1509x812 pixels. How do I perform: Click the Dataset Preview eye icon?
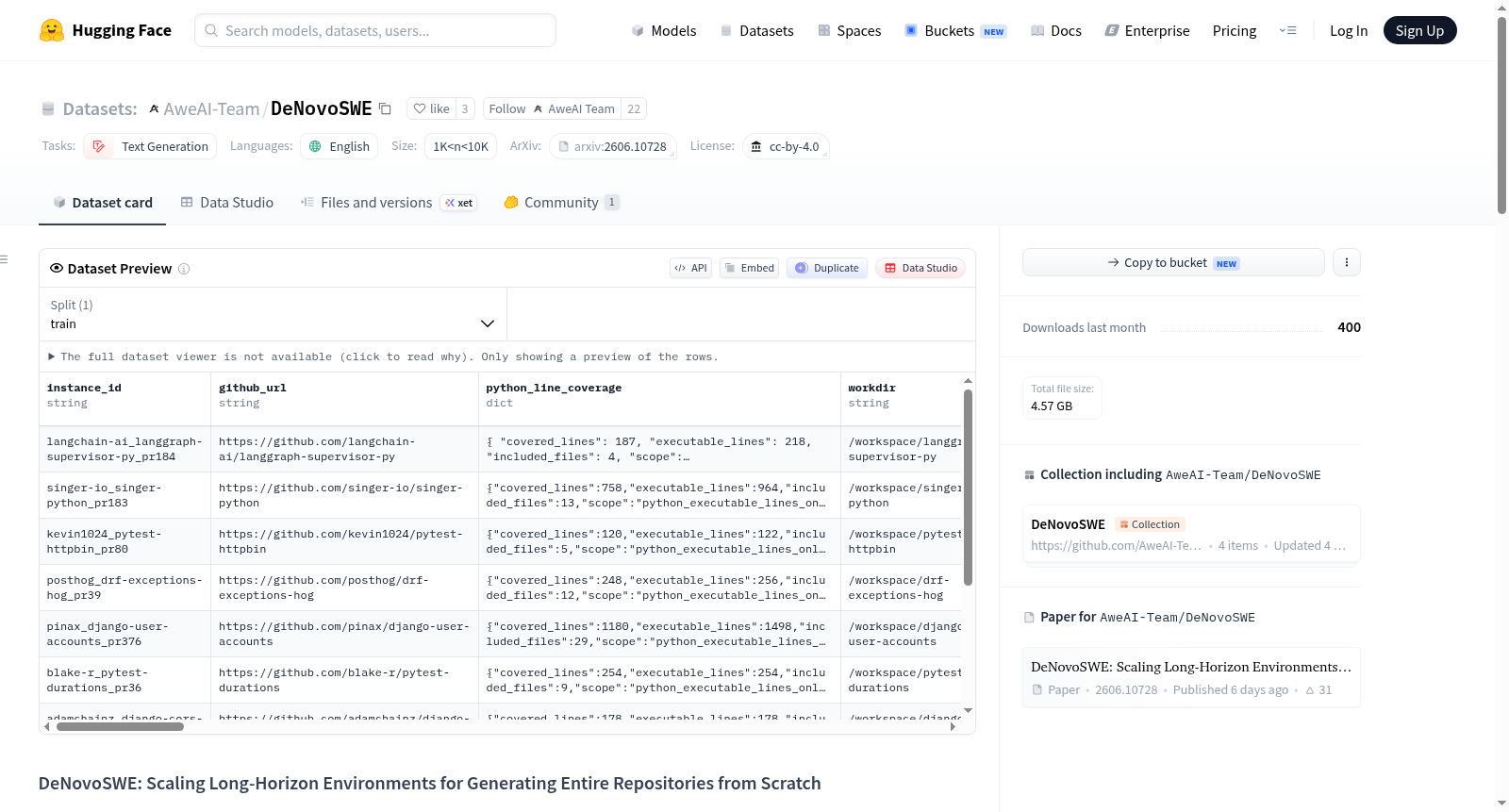click(57, 268)
